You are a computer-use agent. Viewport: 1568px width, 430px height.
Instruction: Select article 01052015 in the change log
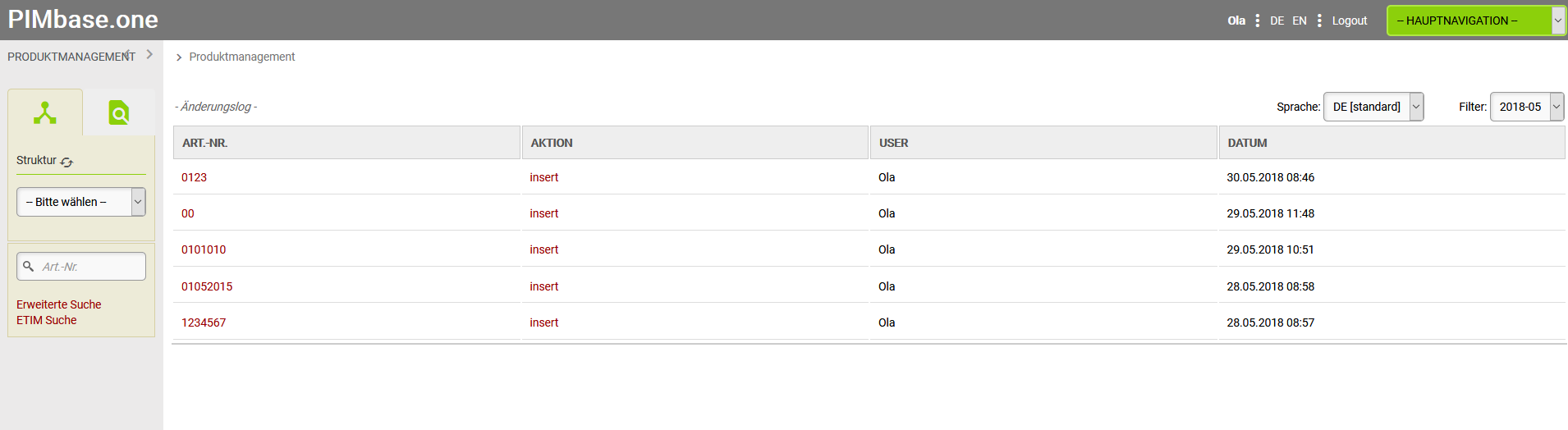coord(207,286)
